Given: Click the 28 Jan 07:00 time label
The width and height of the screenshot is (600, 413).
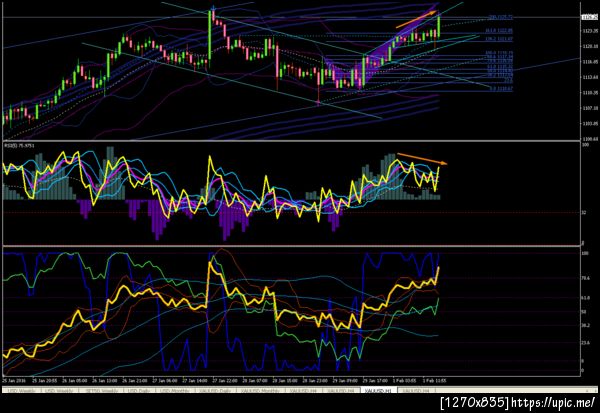Looking at the screenshot, I should (x=254, y=381).
